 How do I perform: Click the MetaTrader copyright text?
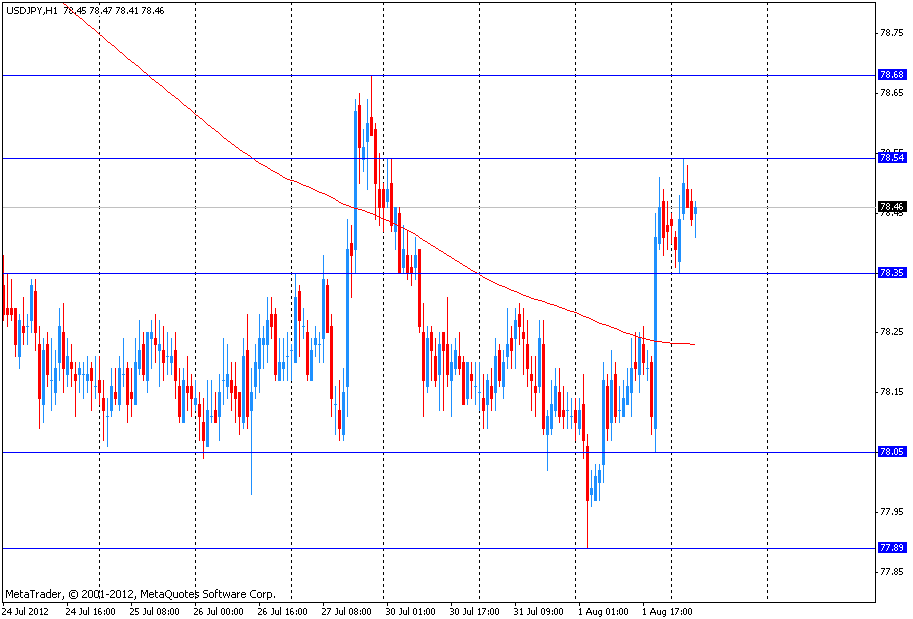pos(140,593)
